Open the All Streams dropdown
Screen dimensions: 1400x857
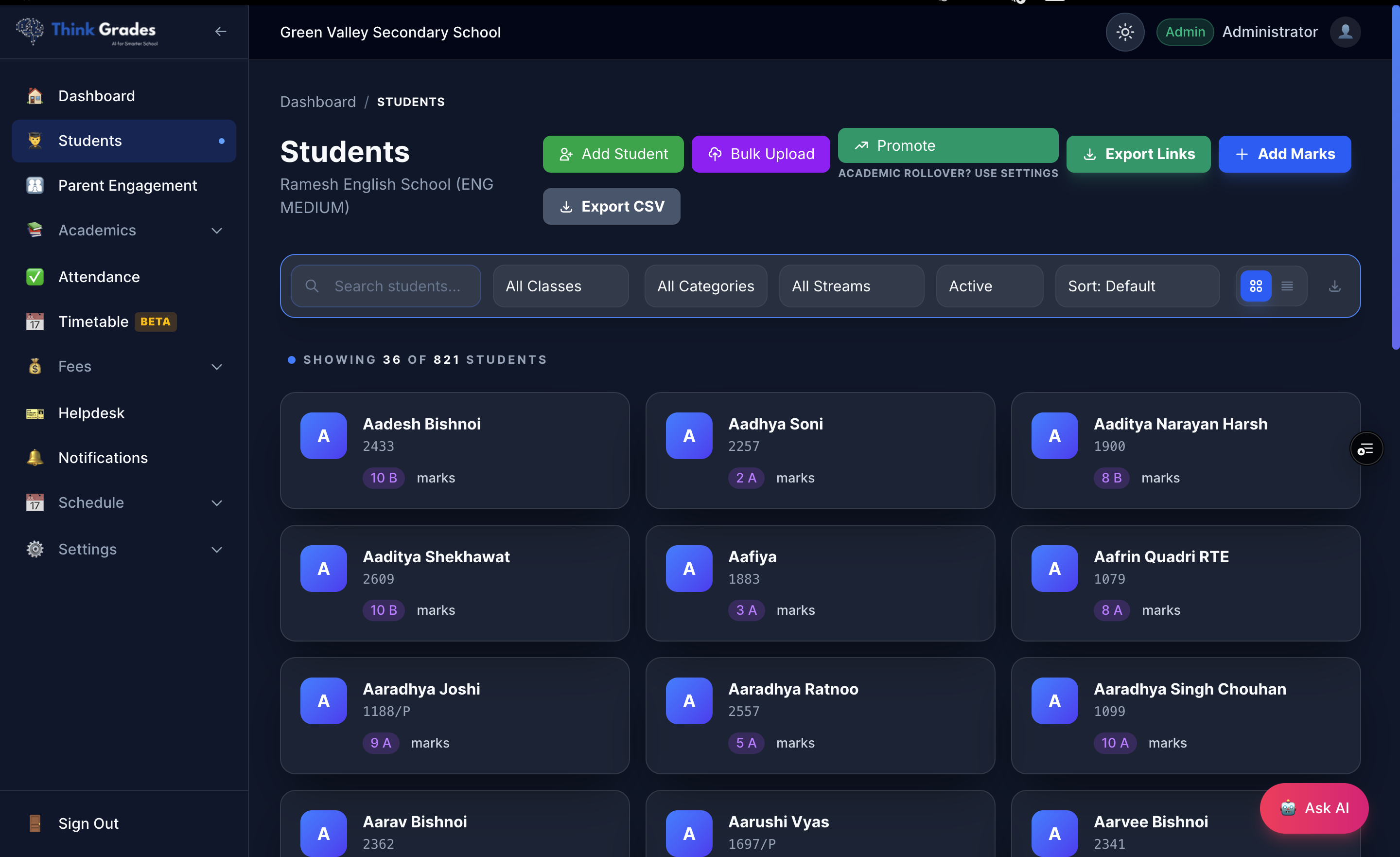[851, 286]
